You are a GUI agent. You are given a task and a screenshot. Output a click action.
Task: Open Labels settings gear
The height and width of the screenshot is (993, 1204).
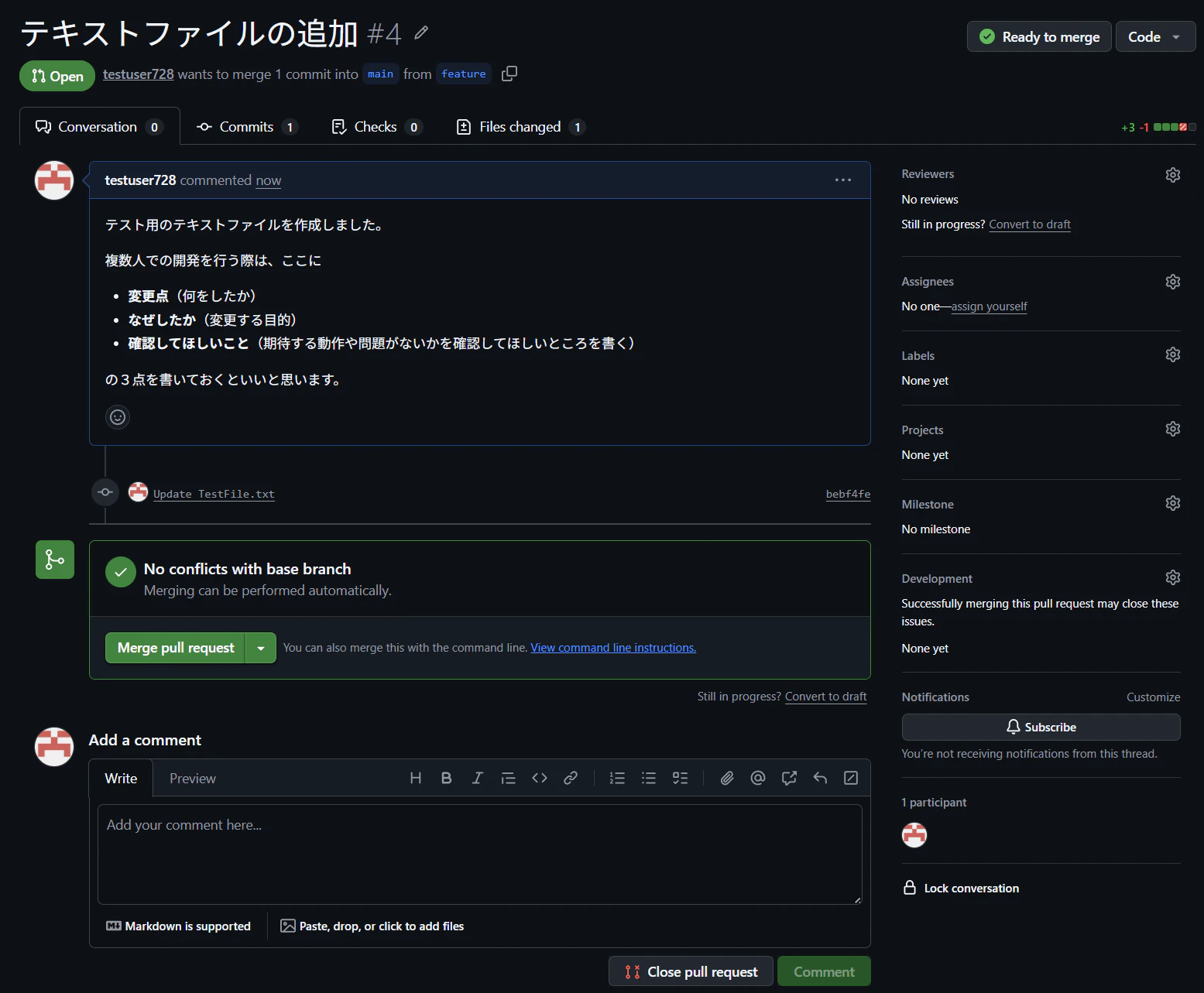1172,354
